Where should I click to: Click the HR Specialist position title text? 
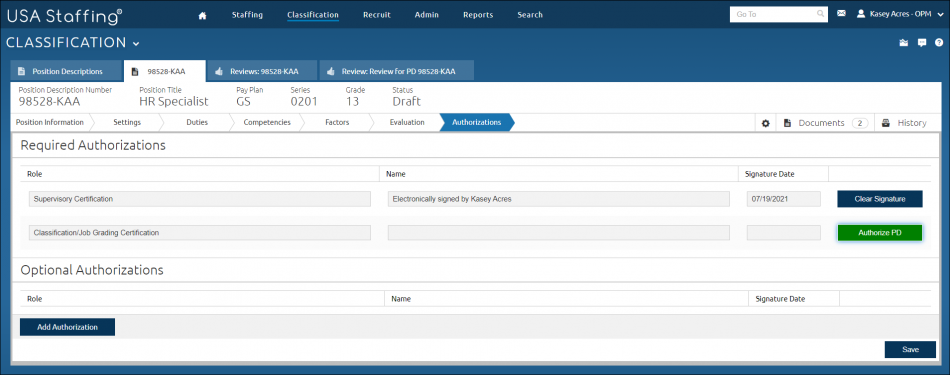tap(174, 101)
